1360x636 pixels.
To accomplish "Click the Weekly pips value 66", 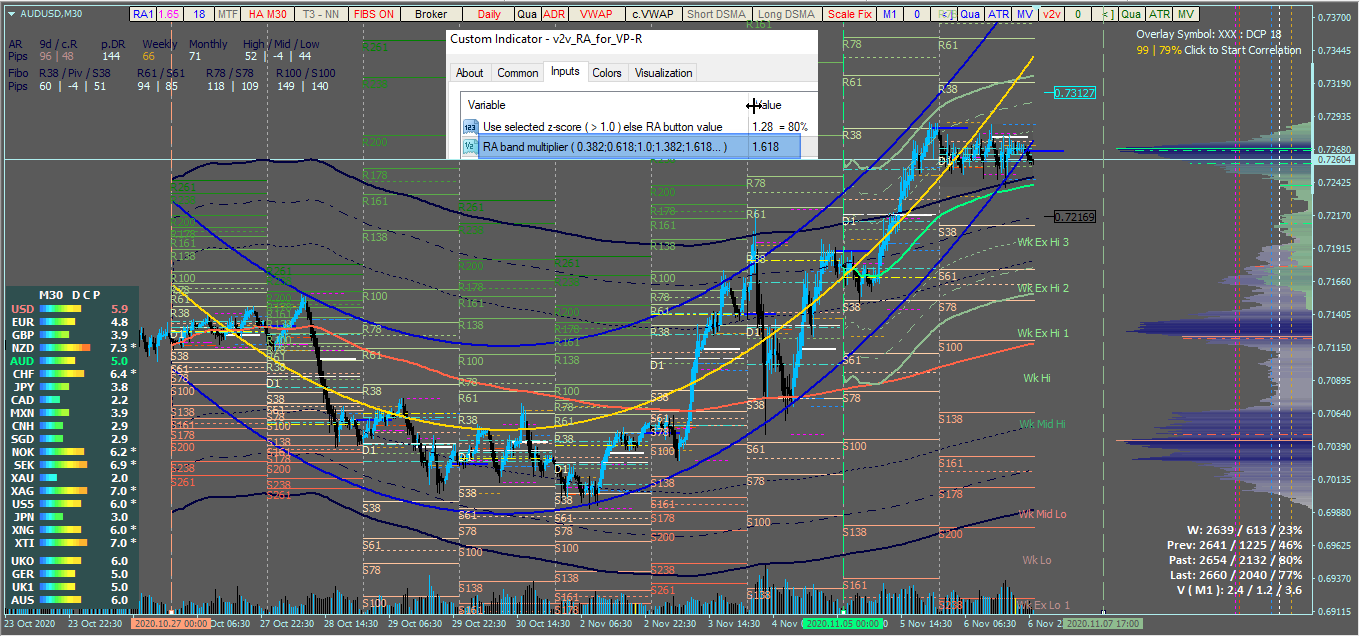I will 148,57.
